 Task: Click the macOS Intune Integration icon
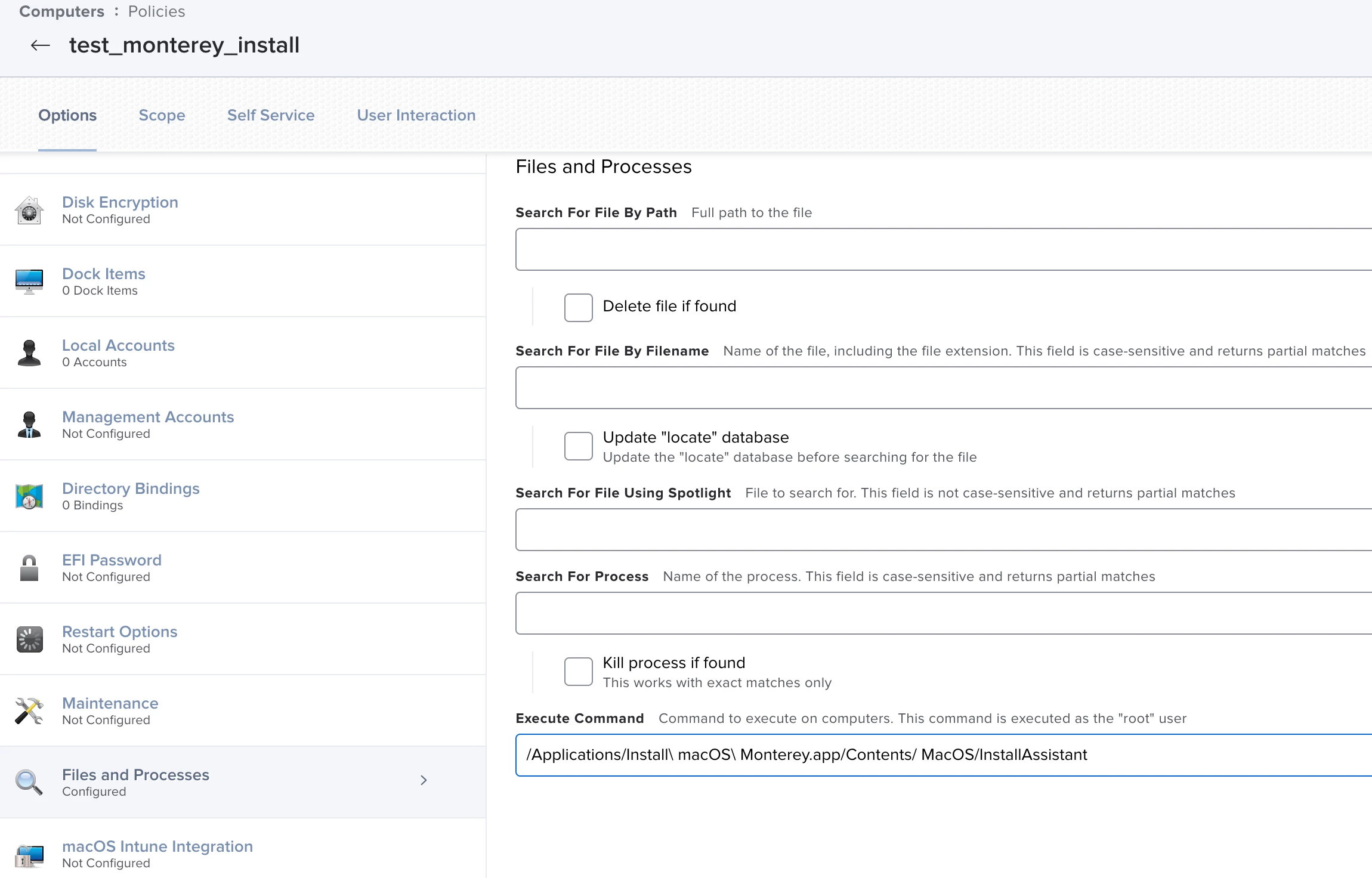pos(29,855)
